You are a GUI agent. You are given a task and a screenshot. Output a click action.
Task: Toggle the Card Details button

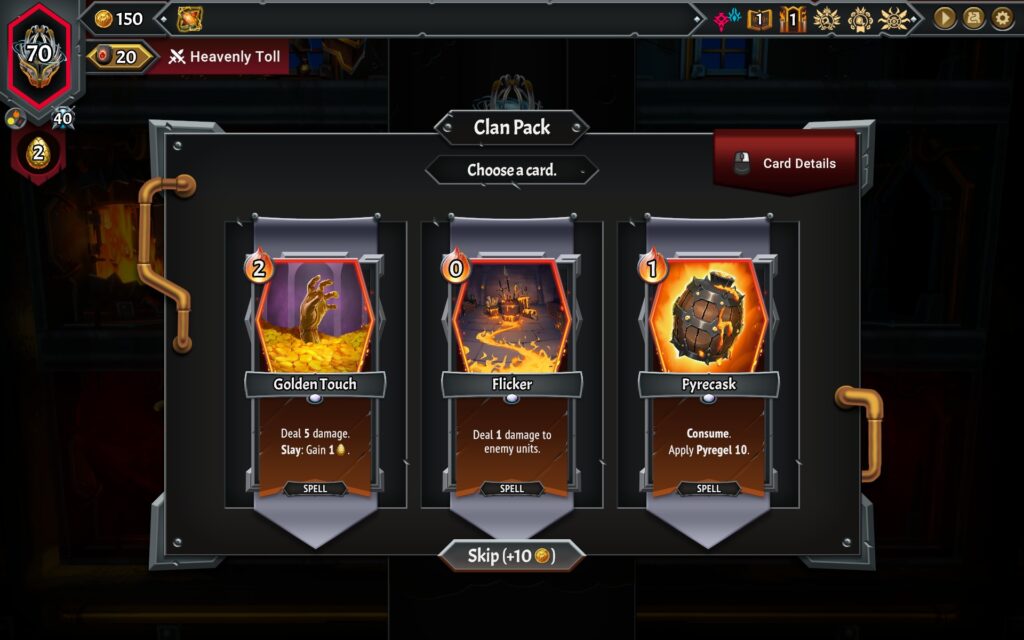point(785,163)
